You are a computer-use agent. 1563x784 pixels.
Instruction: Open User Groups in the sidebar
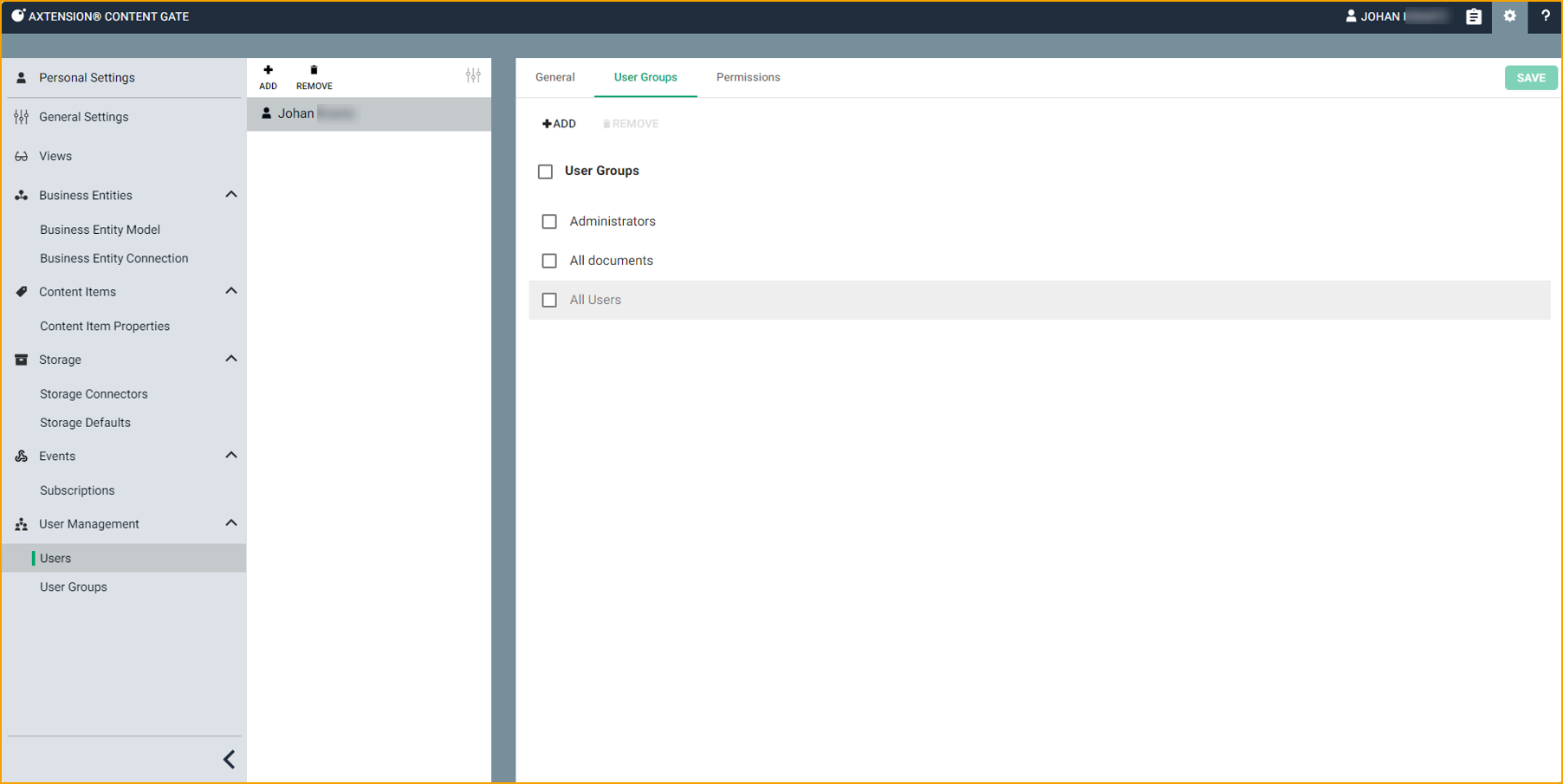tap(74, 587)
